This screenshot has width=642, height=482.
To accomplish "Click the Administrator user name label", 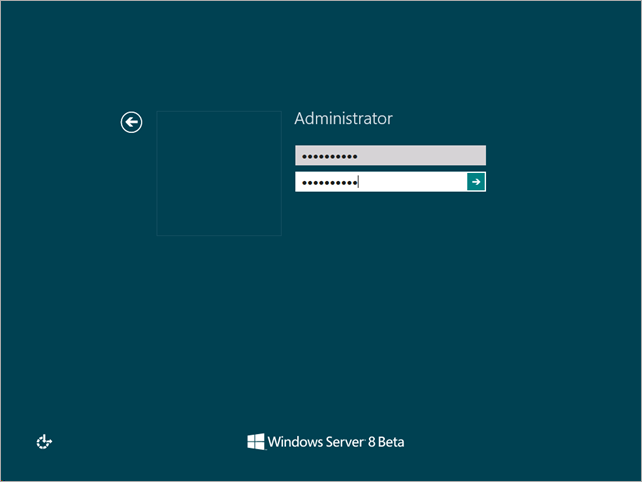I will pos(343,119).
